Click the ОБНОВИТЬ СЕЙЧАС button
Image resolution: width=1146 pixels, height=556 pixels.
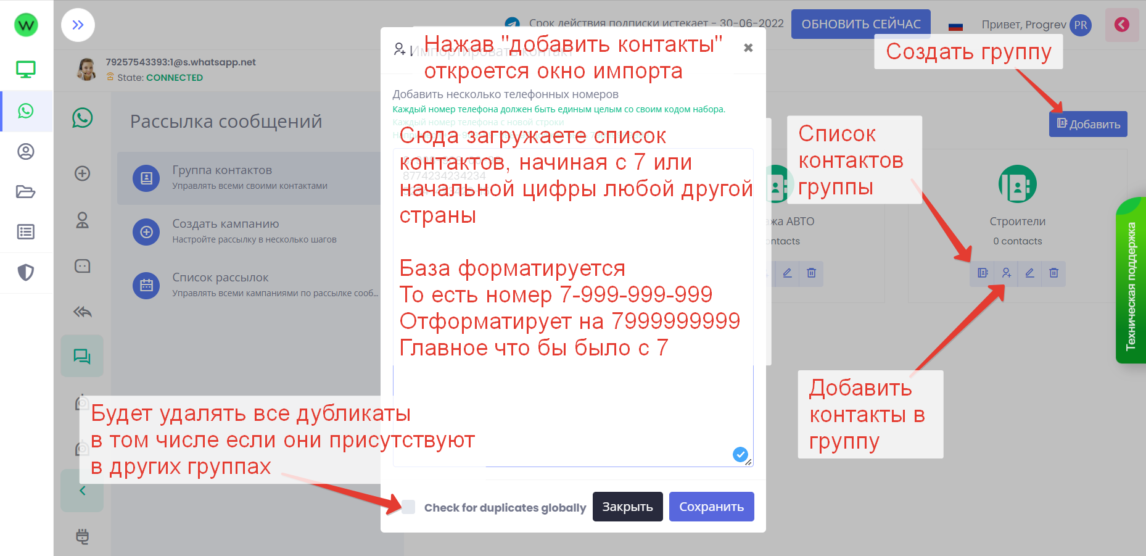click(861, 25)
